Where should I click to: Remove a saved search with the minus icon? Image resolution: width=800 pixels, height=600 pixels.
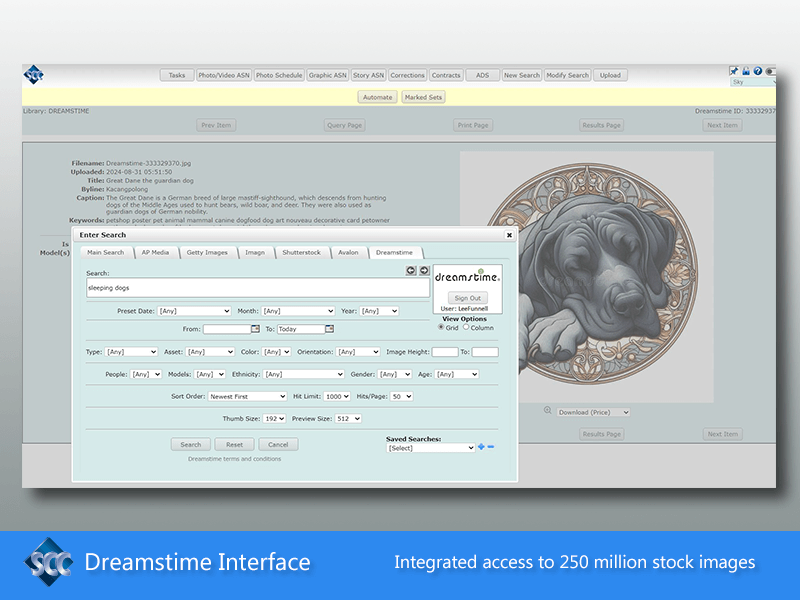491,447
